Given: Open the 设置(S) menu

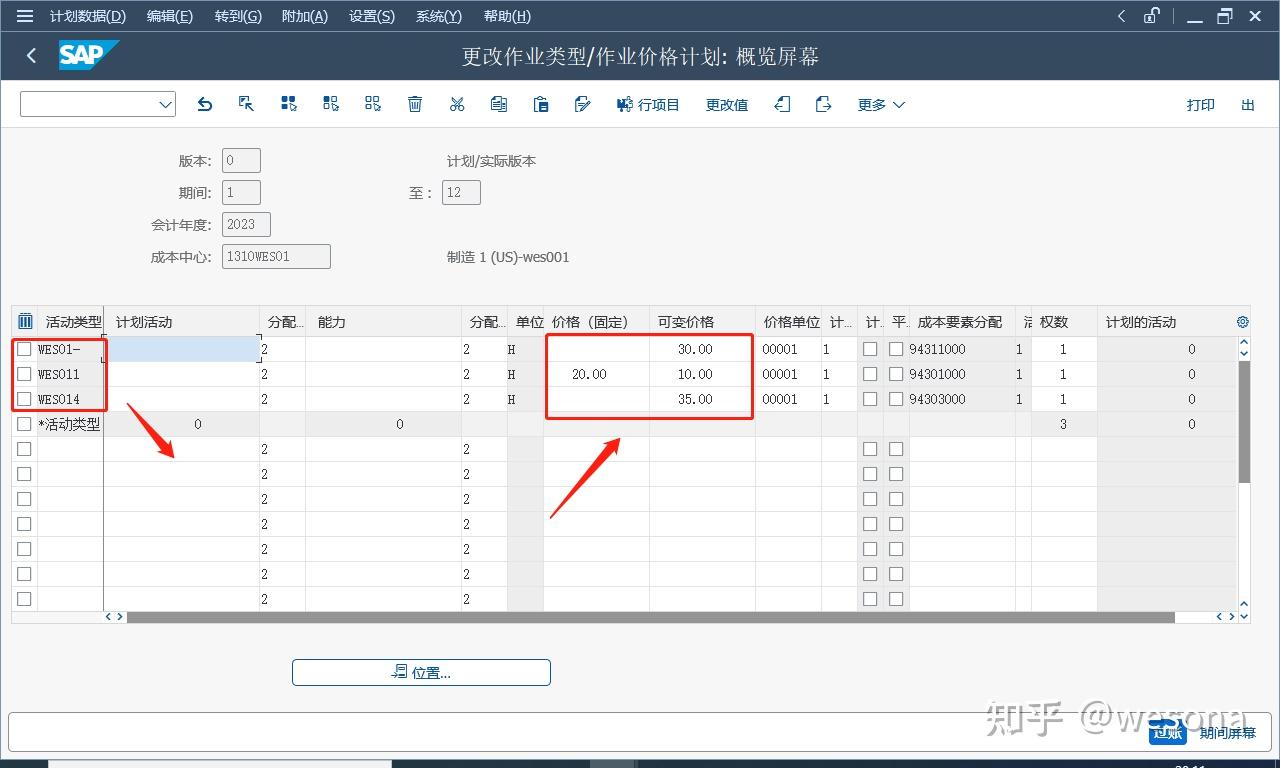Looking at the screenshot, I should tap(371, 16).
